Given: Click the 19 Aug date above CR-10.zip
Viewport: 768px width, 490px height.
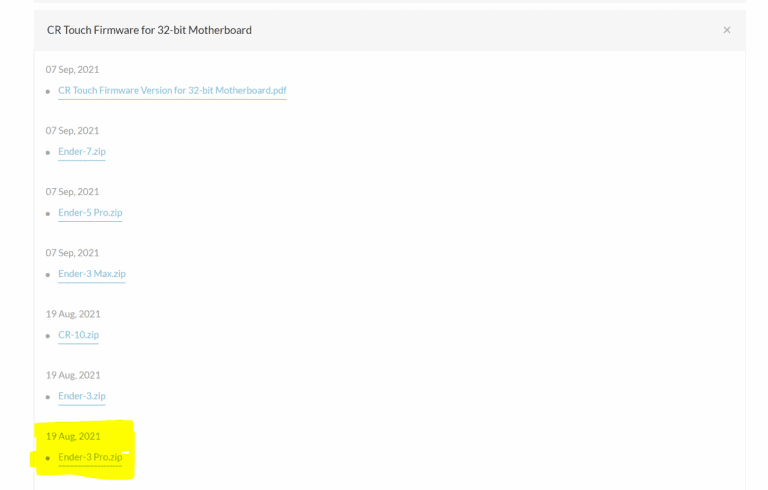Looking at the screenshot, I should (73, 314).
